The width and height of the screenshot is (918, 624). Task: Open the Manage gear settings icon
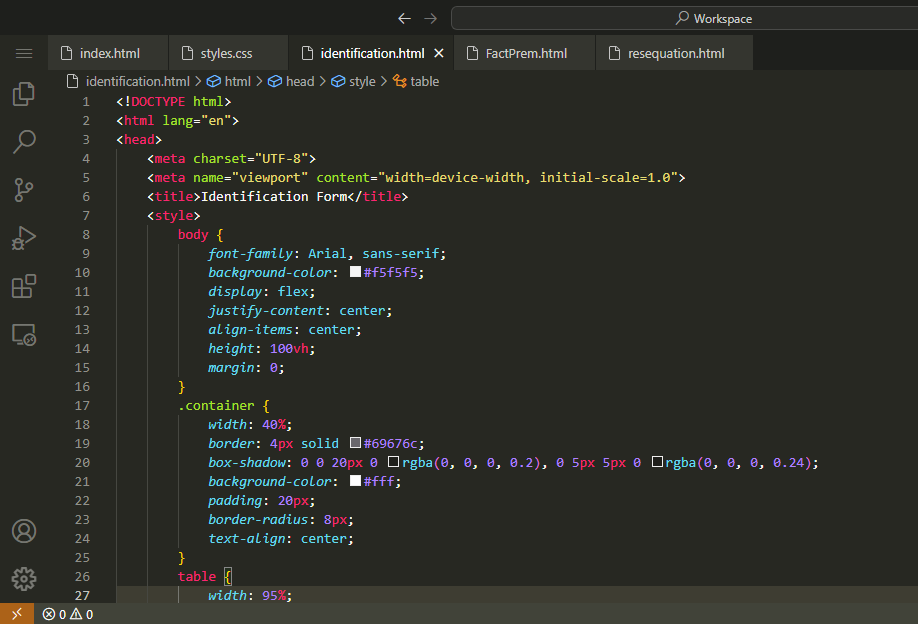24,578
